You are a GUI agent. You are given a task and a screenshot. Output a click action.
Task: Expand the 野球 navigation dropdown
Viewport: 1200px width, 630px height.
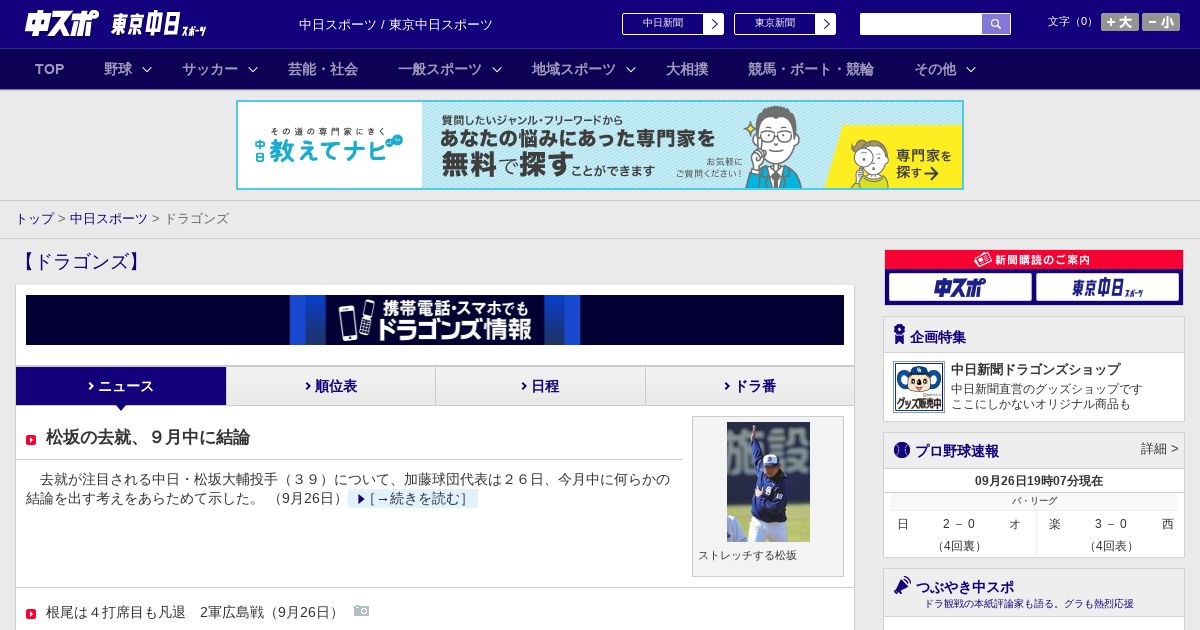128,69
